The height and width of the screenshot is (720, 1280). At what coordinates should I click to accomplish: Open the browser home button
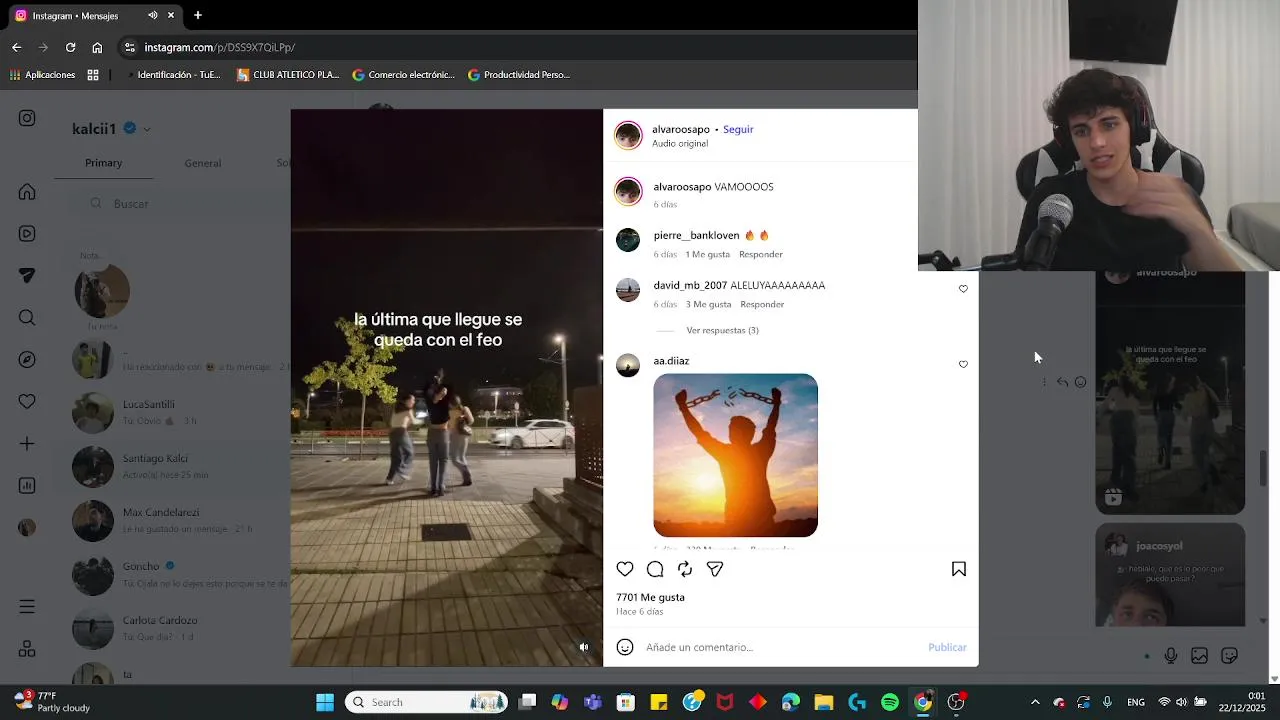(x=97, y=47)
